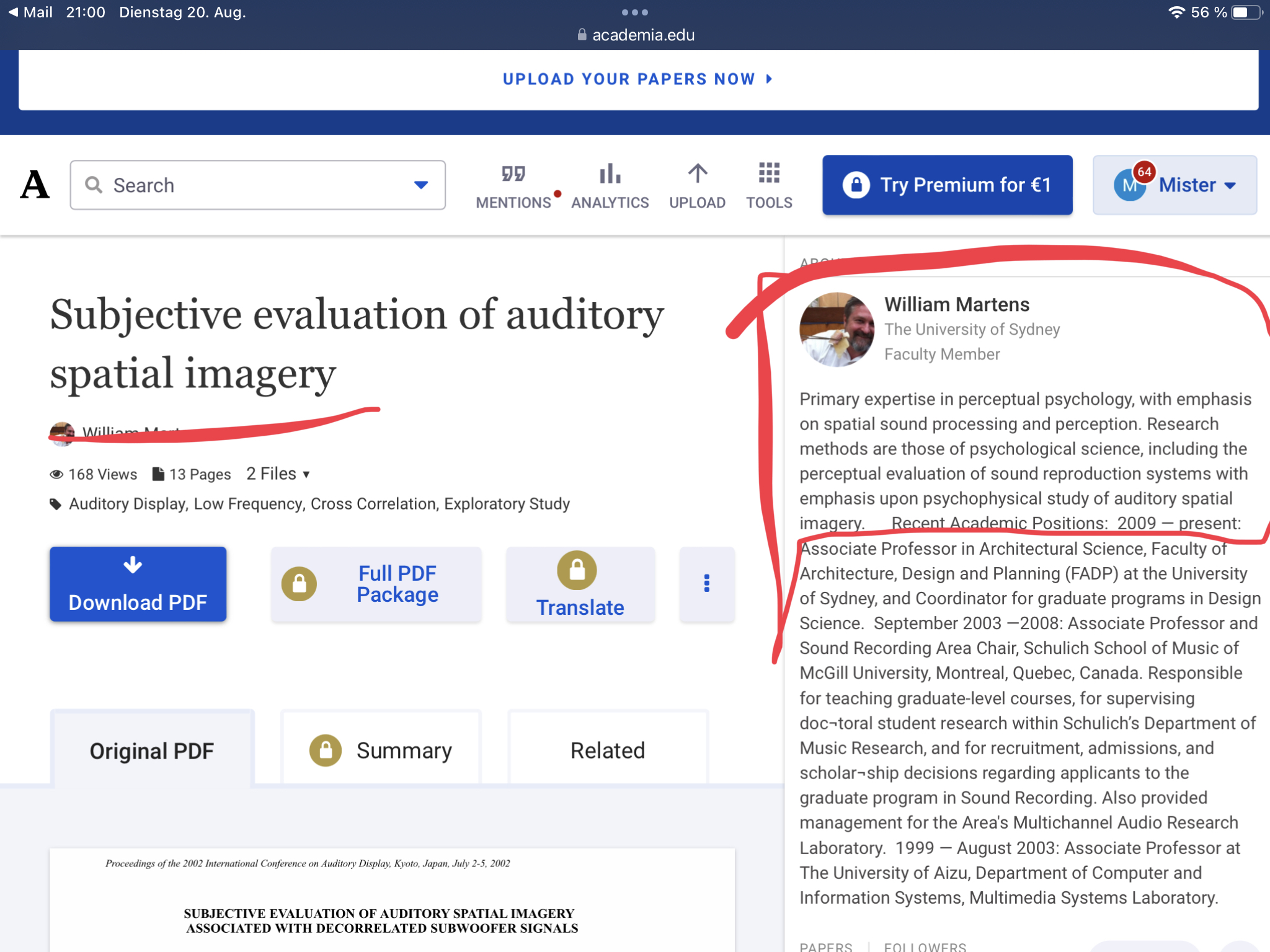Tap the battery indicator
1270x952 pixels.
click(1247, 12)
